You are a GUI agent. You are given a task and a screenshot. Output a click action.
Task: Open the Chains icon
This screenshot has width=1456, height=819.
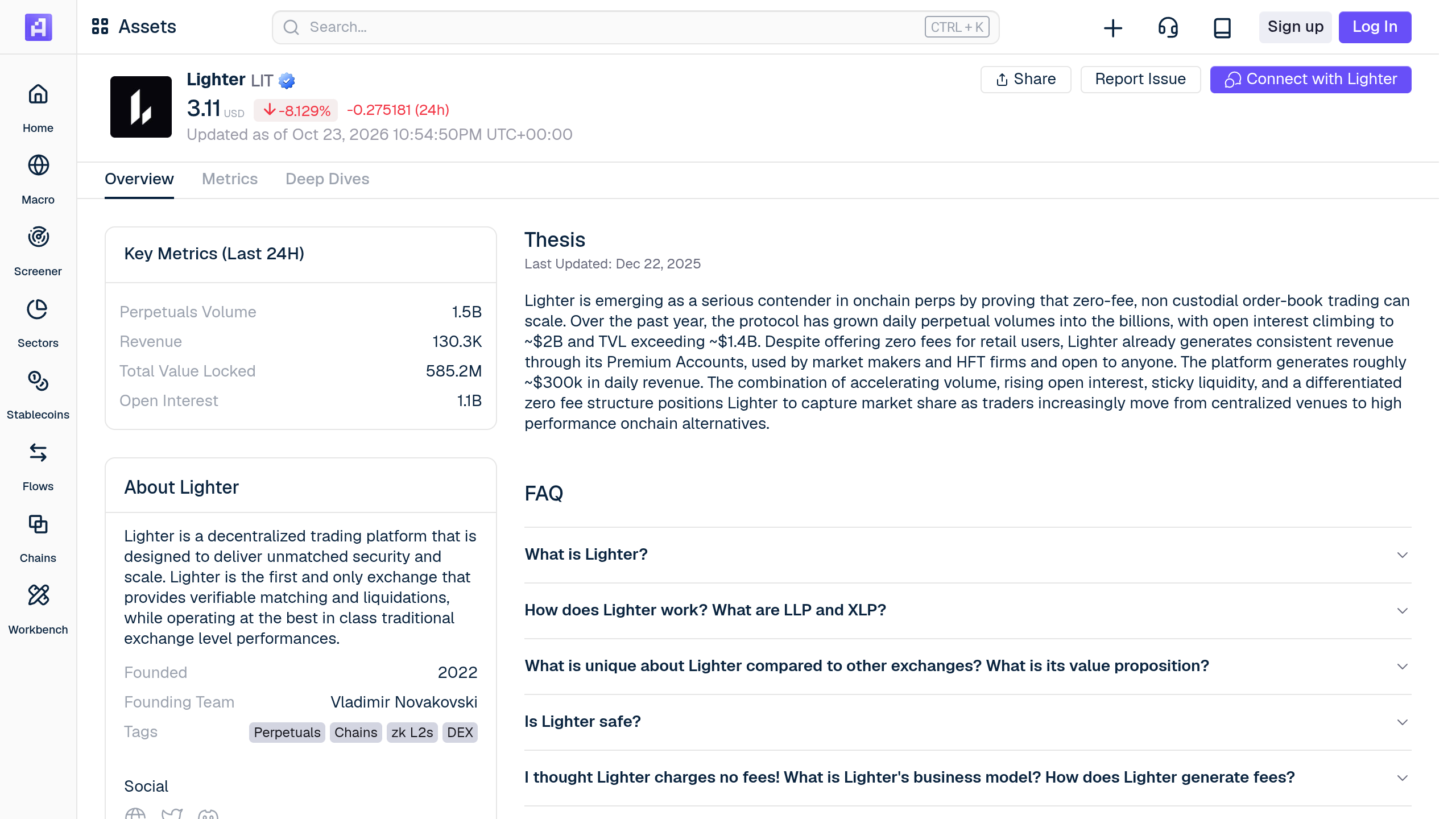point(38,524)
